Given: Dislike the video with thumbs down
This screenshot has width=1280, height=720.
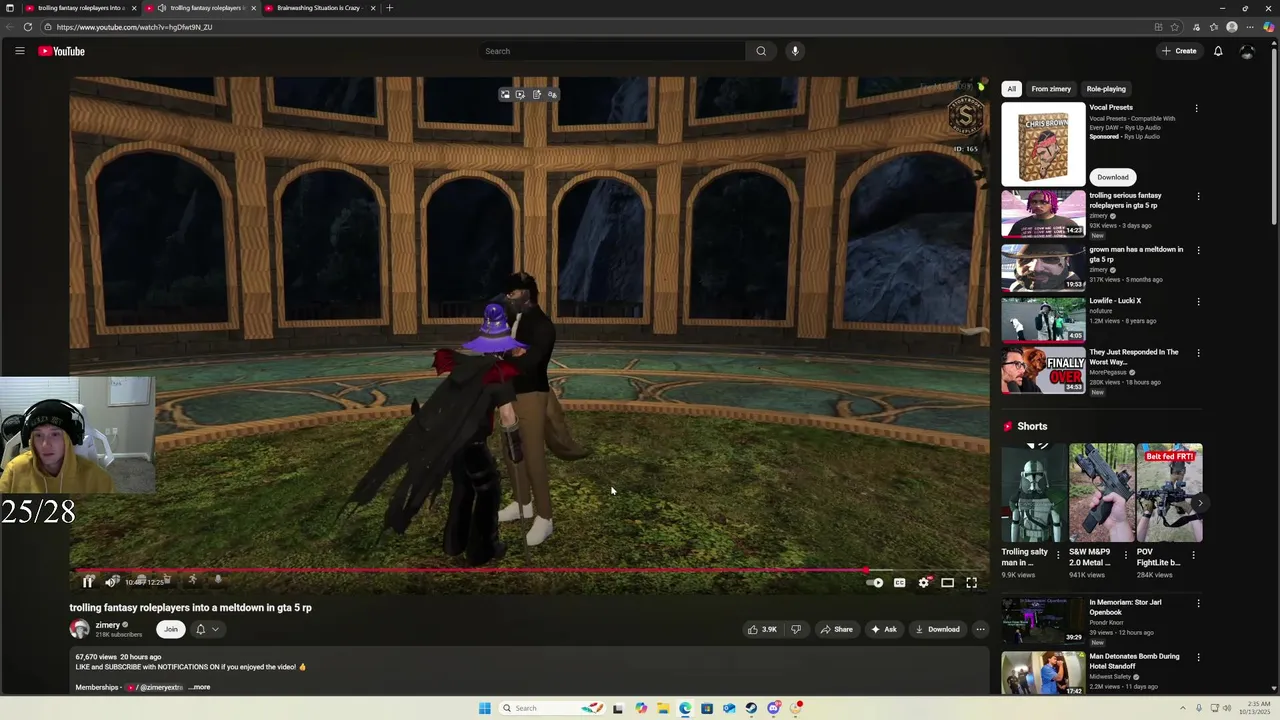Looking at the screenshot, I should 796,629.
